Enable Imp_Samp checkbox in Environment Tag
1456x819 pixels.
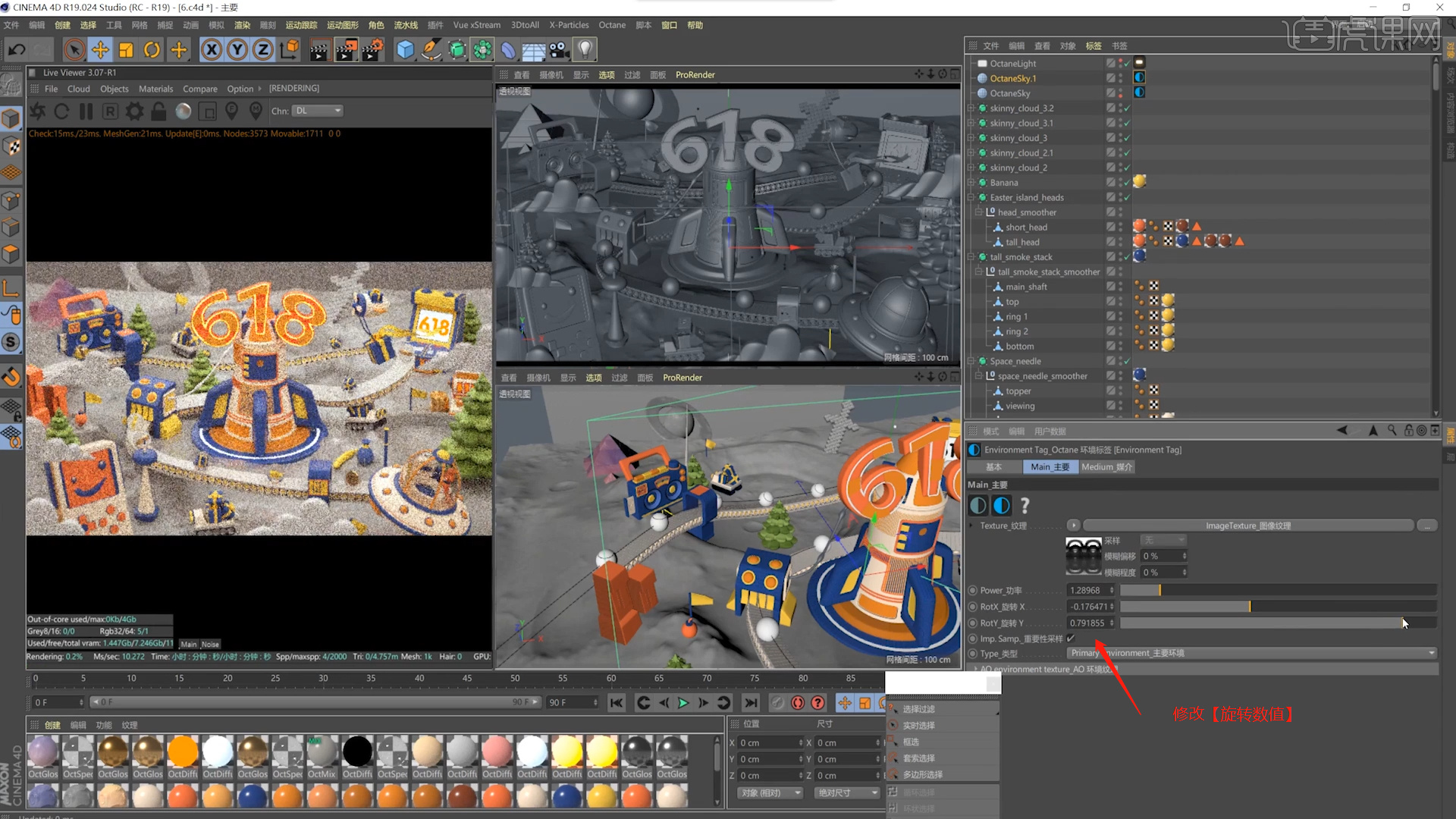pos(1071,638)
